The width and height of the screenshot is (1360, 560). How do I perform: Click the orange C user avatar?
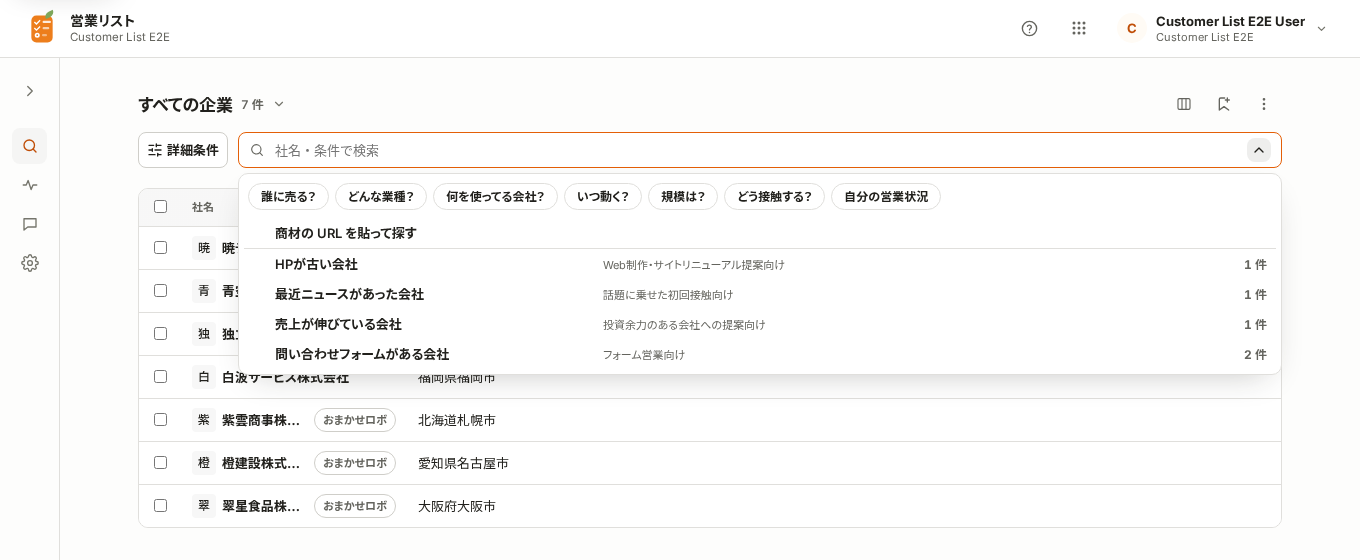pyautogui.click(x=1131, y=28)
